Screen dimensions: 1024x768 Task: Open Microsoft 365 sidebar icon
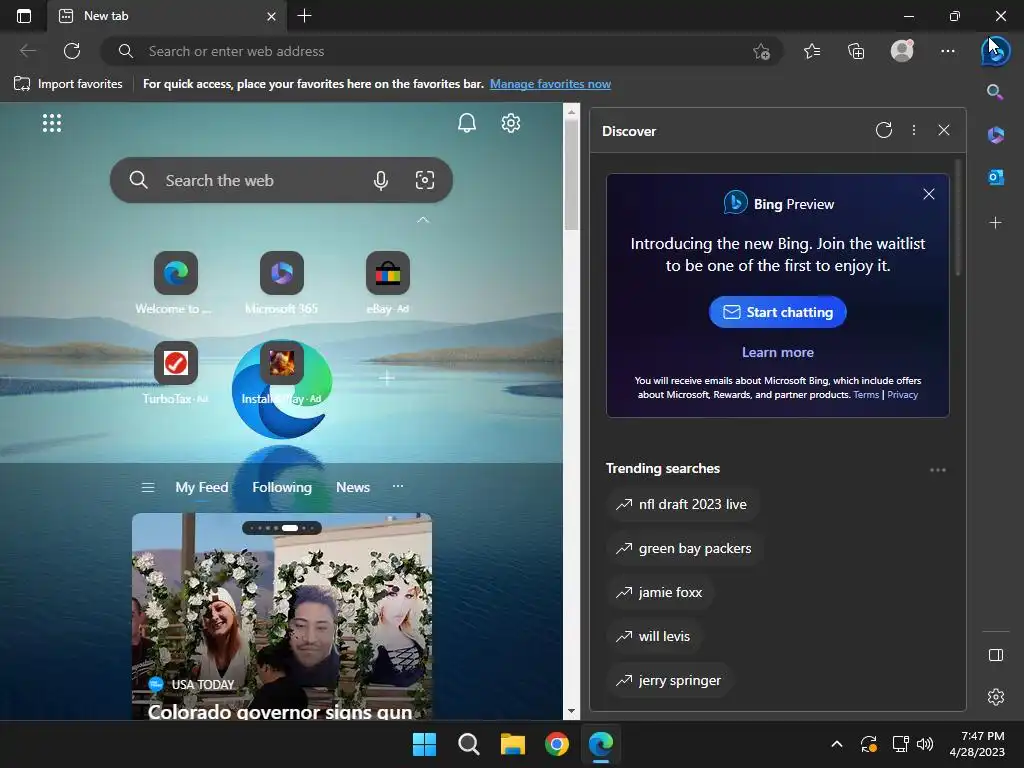click(x=995, y=135)
